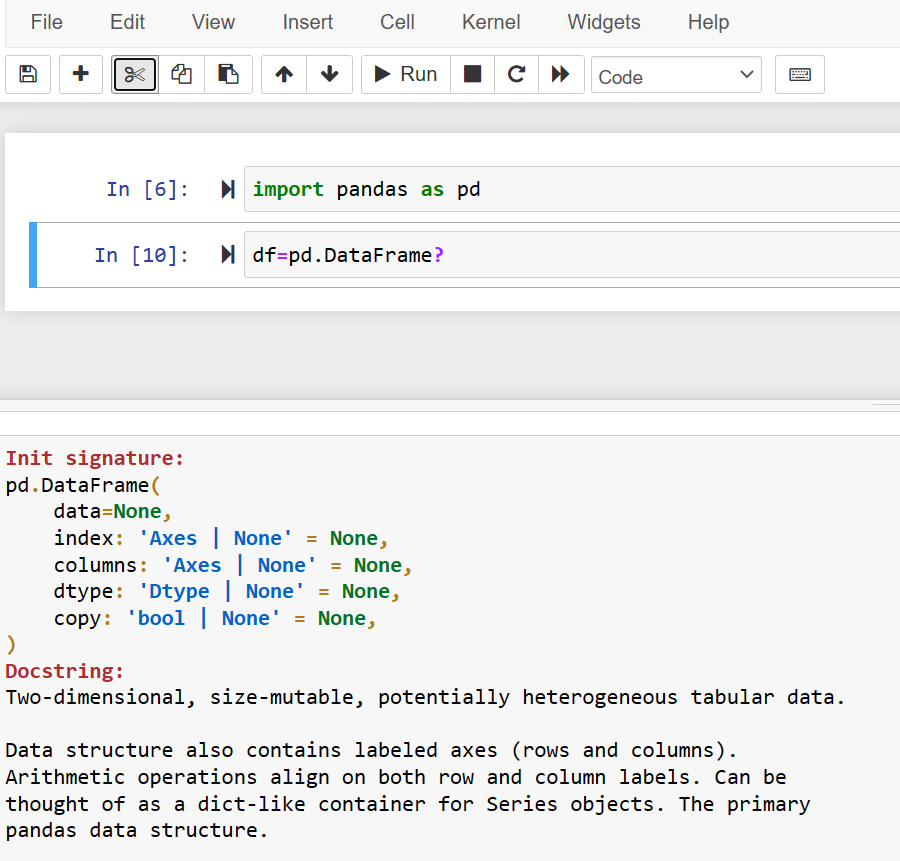The height and width of the screenshot is (861, 900).
Task: Copy the selected cell with copy icon
Action: coord(181,74)
